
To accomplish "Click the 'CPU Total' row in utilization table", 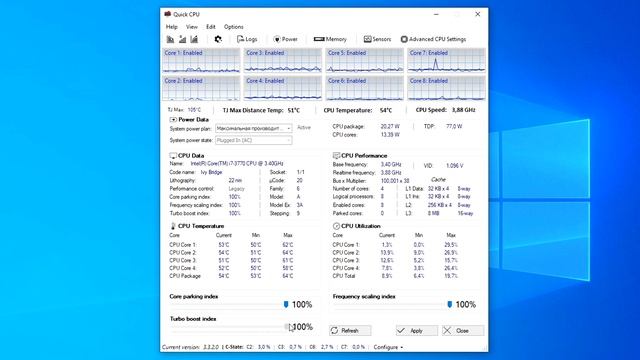I will [x=395, y=276].
